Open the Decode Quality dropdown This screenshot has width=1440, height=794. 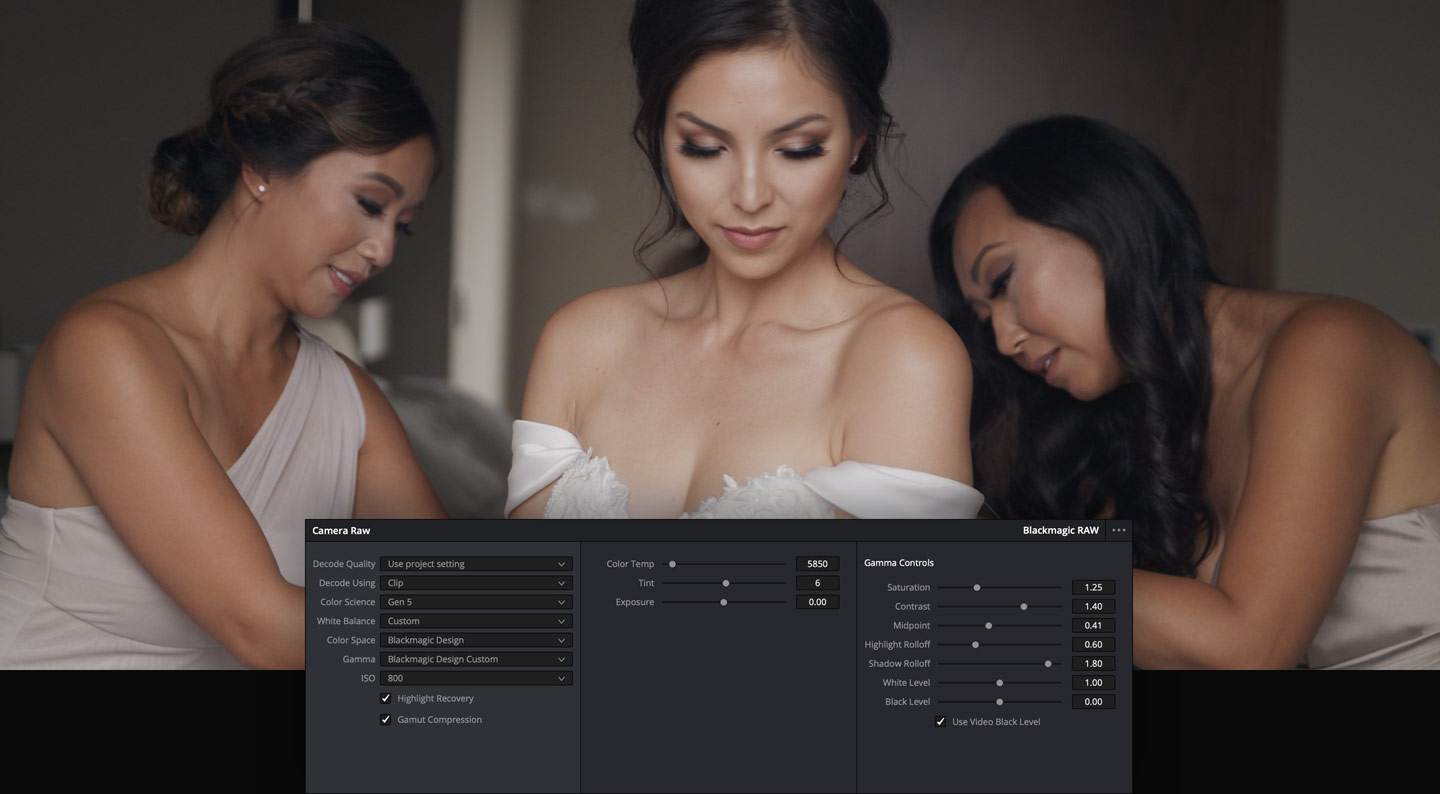point(476,563)
